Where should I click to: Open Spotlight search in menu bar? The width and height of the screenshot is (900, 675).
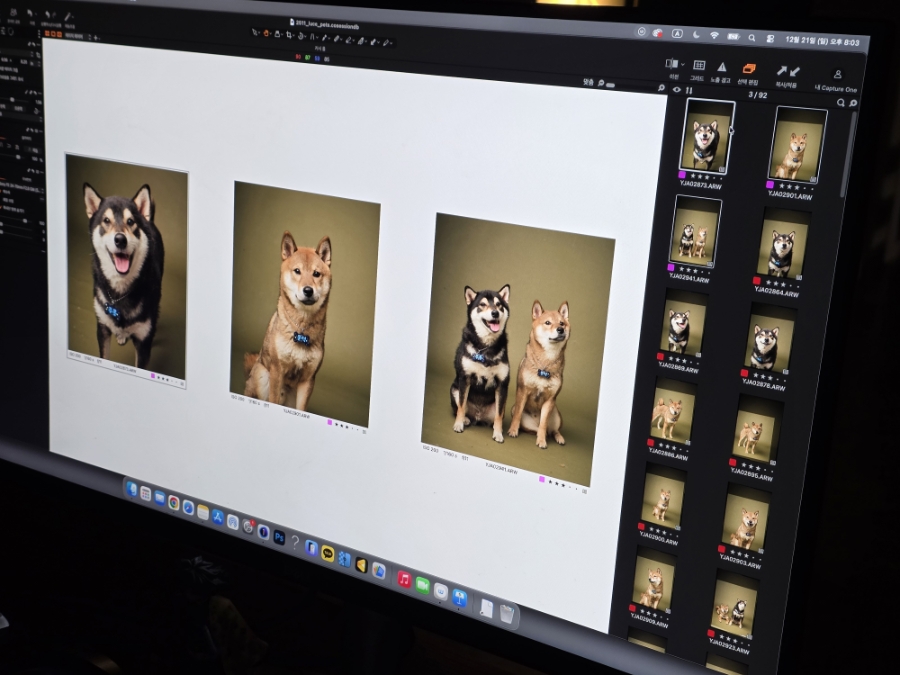(x=751, y=38)
